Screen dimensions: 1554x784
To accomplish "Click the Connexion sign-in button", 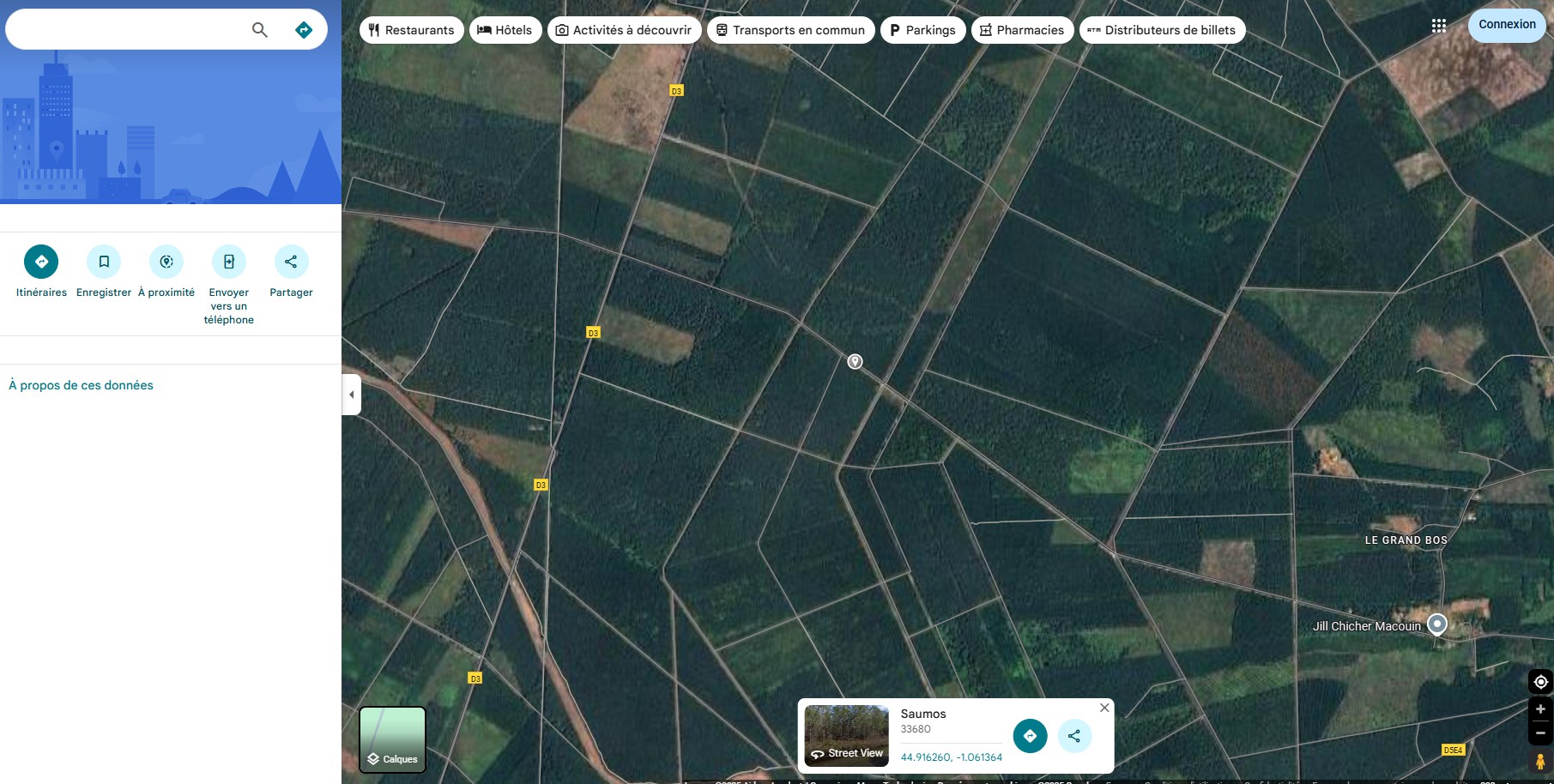I will pos(1507,25).
